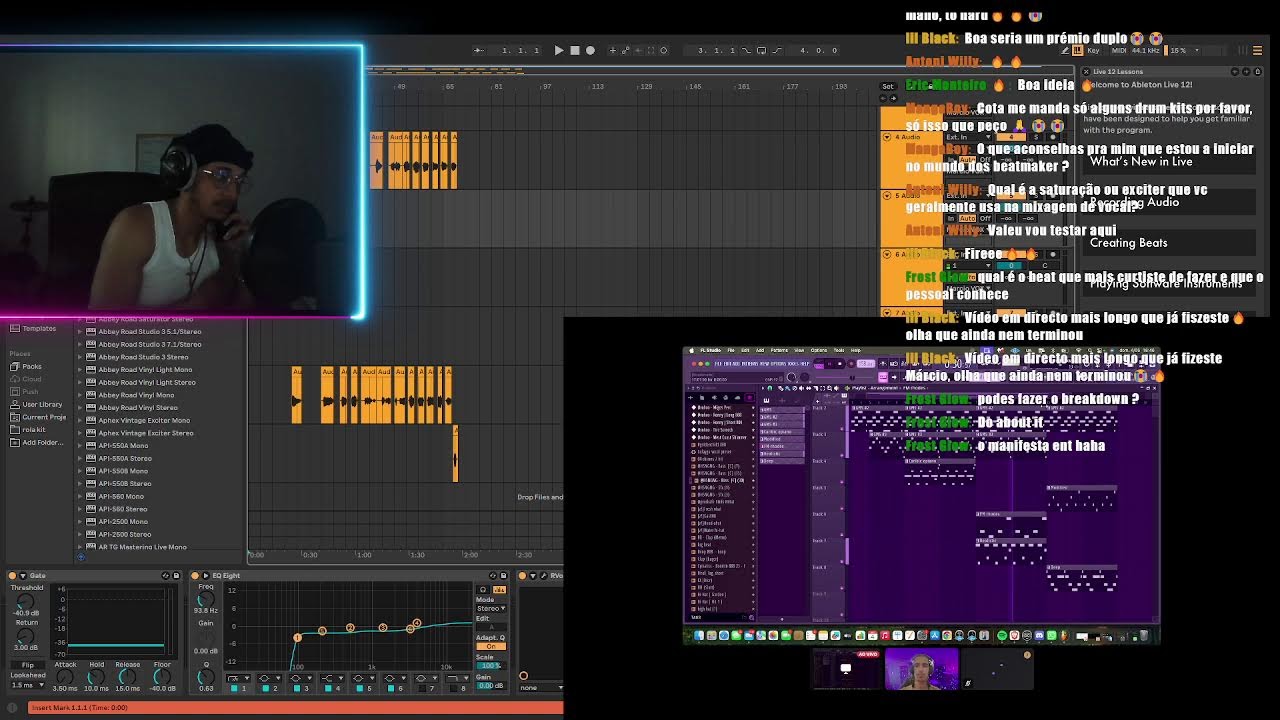Toggle the Loop switch in transport bar

coord(761,50)
